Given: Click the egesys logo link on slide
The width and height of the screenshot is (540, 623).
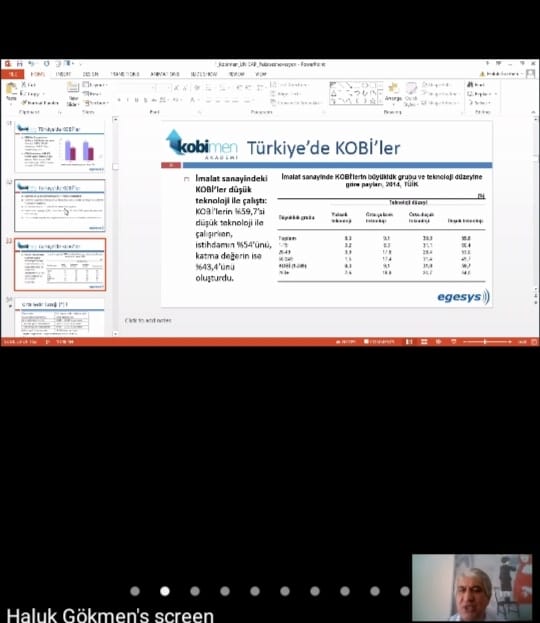Looking at the screenshot, I should click(463, 297).
